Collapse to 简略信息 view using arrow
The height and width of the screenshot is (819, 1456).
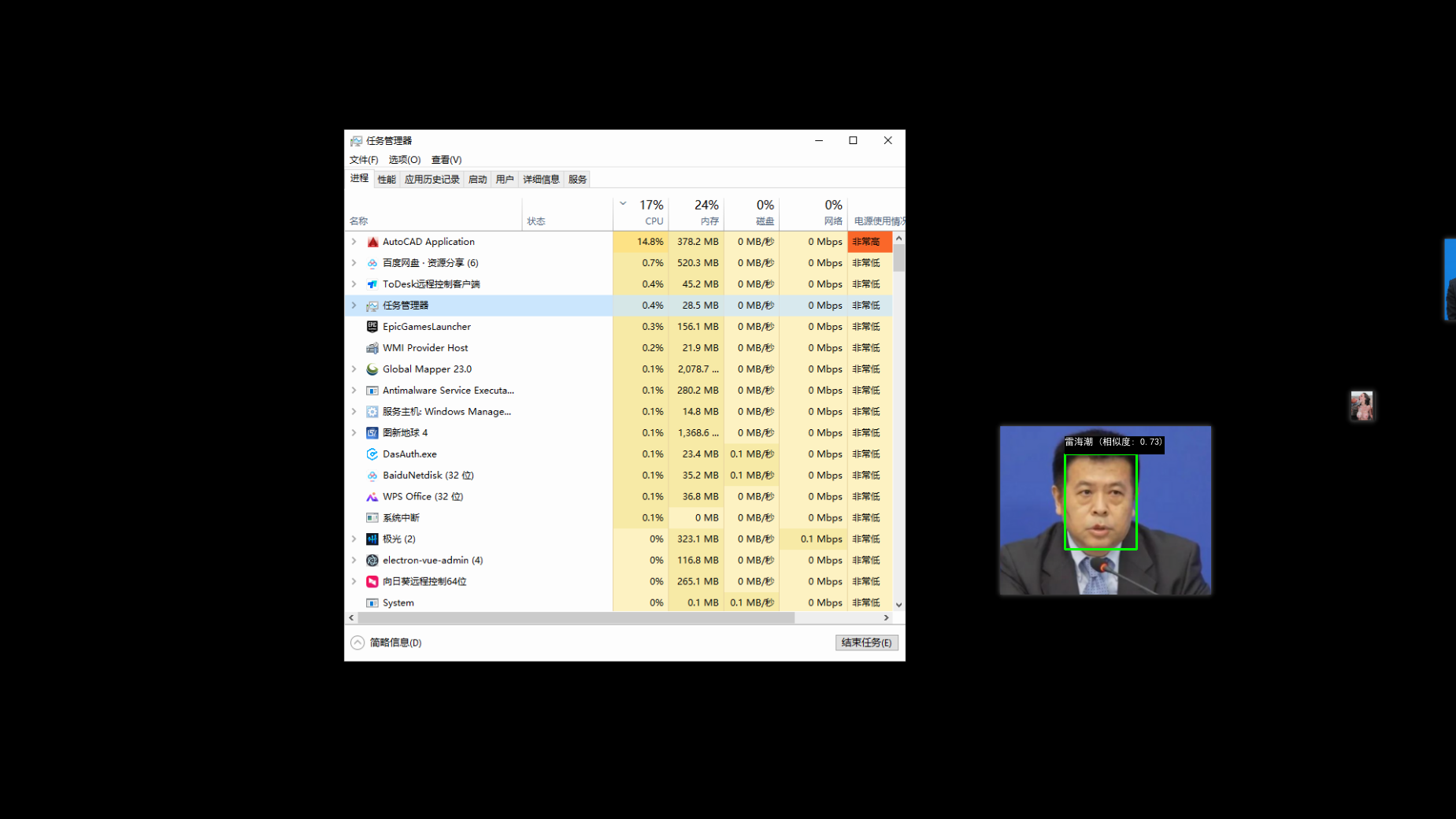point(358,643)
